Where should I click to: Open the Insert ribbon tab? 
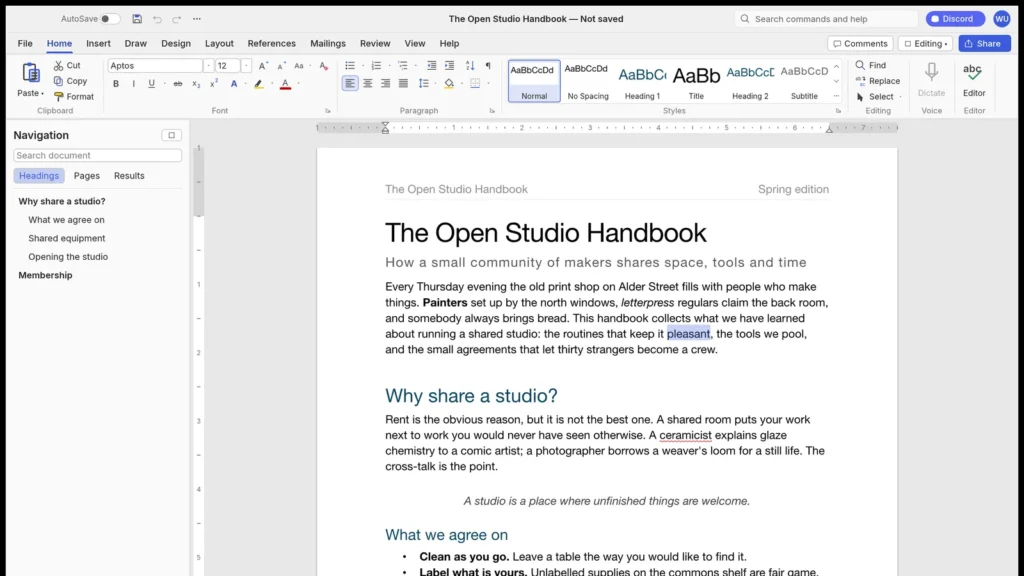[x=98, y=44]
